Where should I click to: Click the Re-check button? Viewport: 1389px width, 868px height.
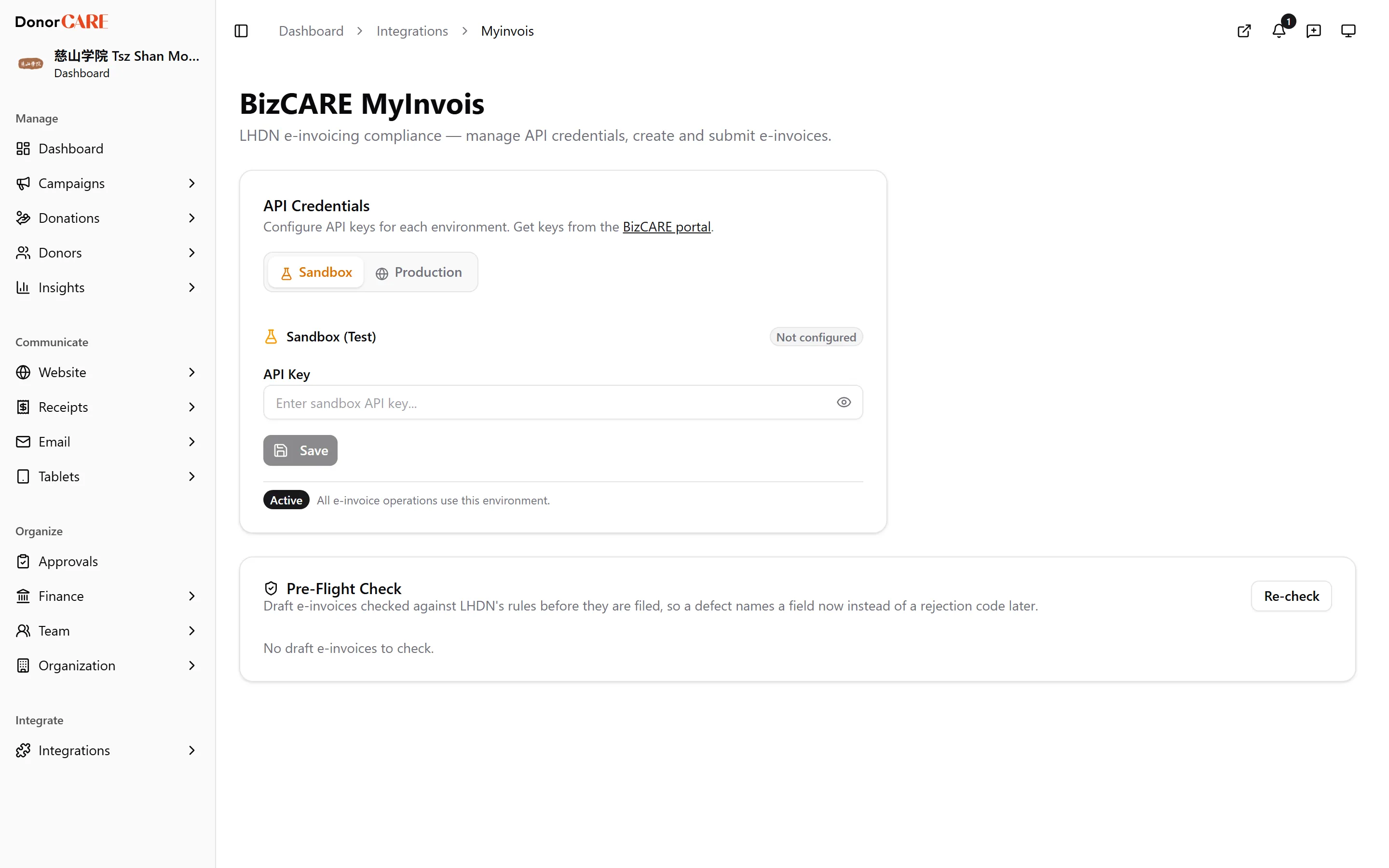1292,597
